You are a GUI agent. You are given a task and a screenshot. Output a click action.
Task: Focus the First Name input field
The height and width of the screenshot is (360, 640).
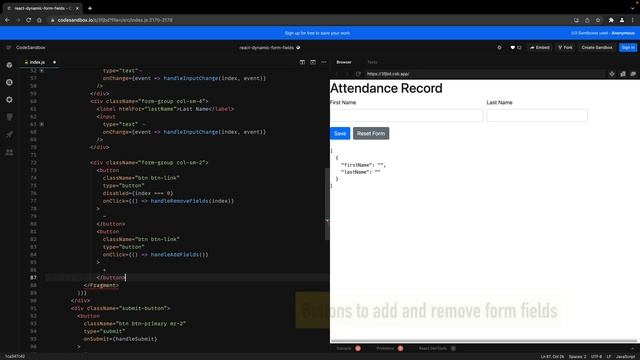(407, 116)
